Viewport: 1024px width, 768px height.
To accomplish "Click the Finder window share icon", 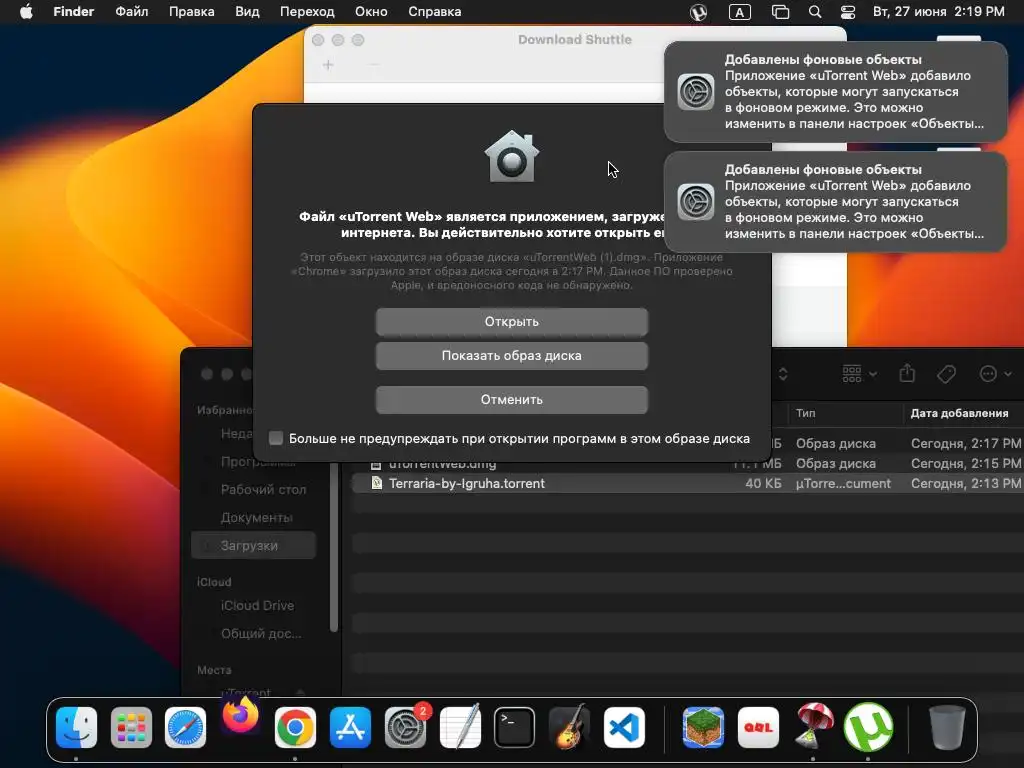I will 907,374.
